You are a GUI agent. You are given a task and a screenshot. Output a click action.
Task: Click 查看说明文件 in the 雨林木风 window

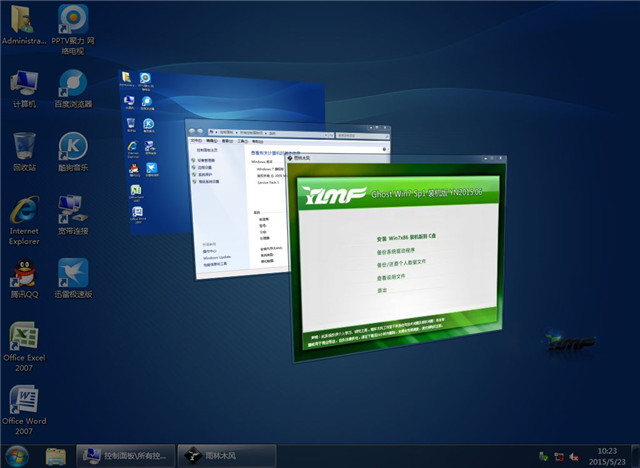point(391,277)
